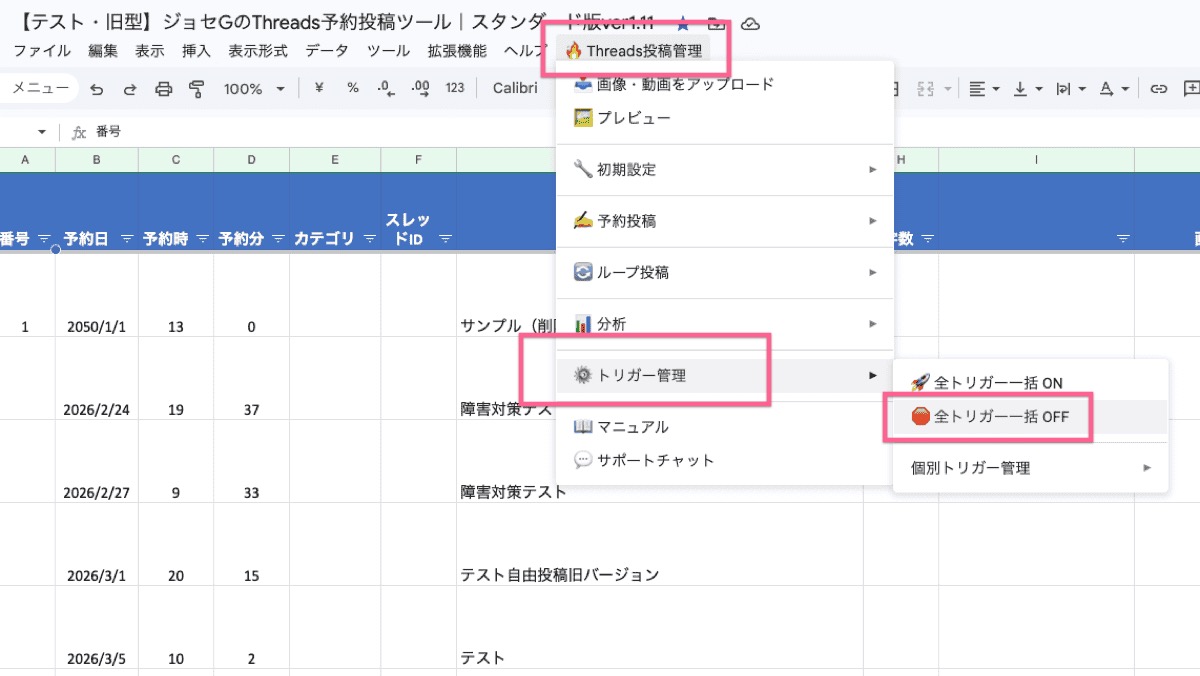Open the 拡張機能 menu
This screenshot has height=676, width=1200.
tap(457, 51)
